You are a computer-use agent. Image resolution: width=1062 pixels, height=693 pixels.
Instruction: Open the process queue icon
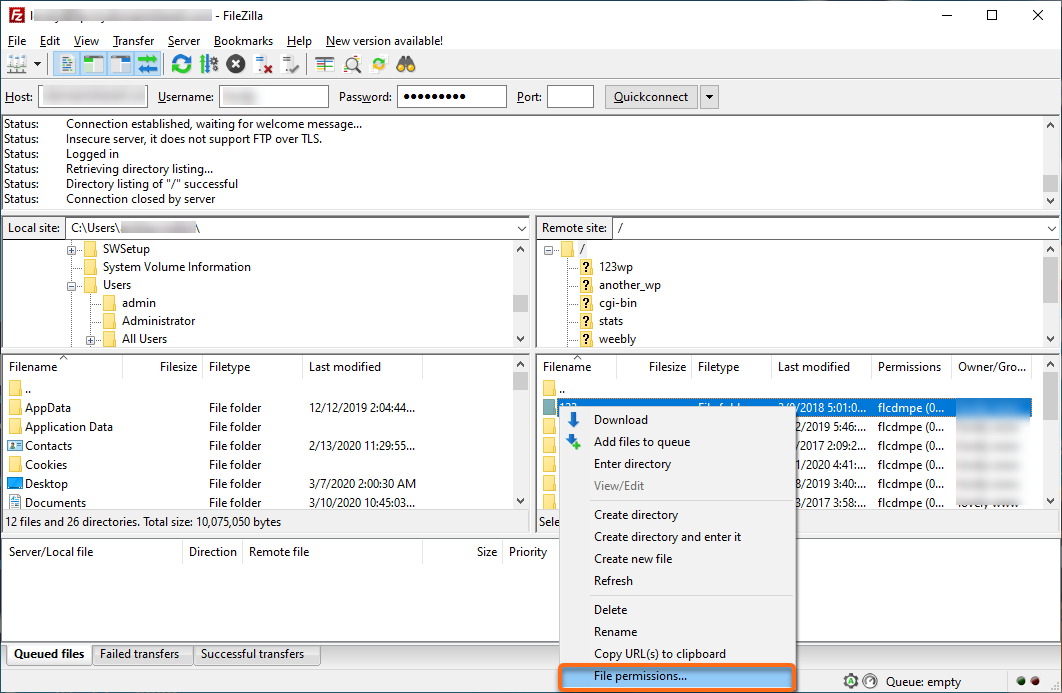coord(209,63)
